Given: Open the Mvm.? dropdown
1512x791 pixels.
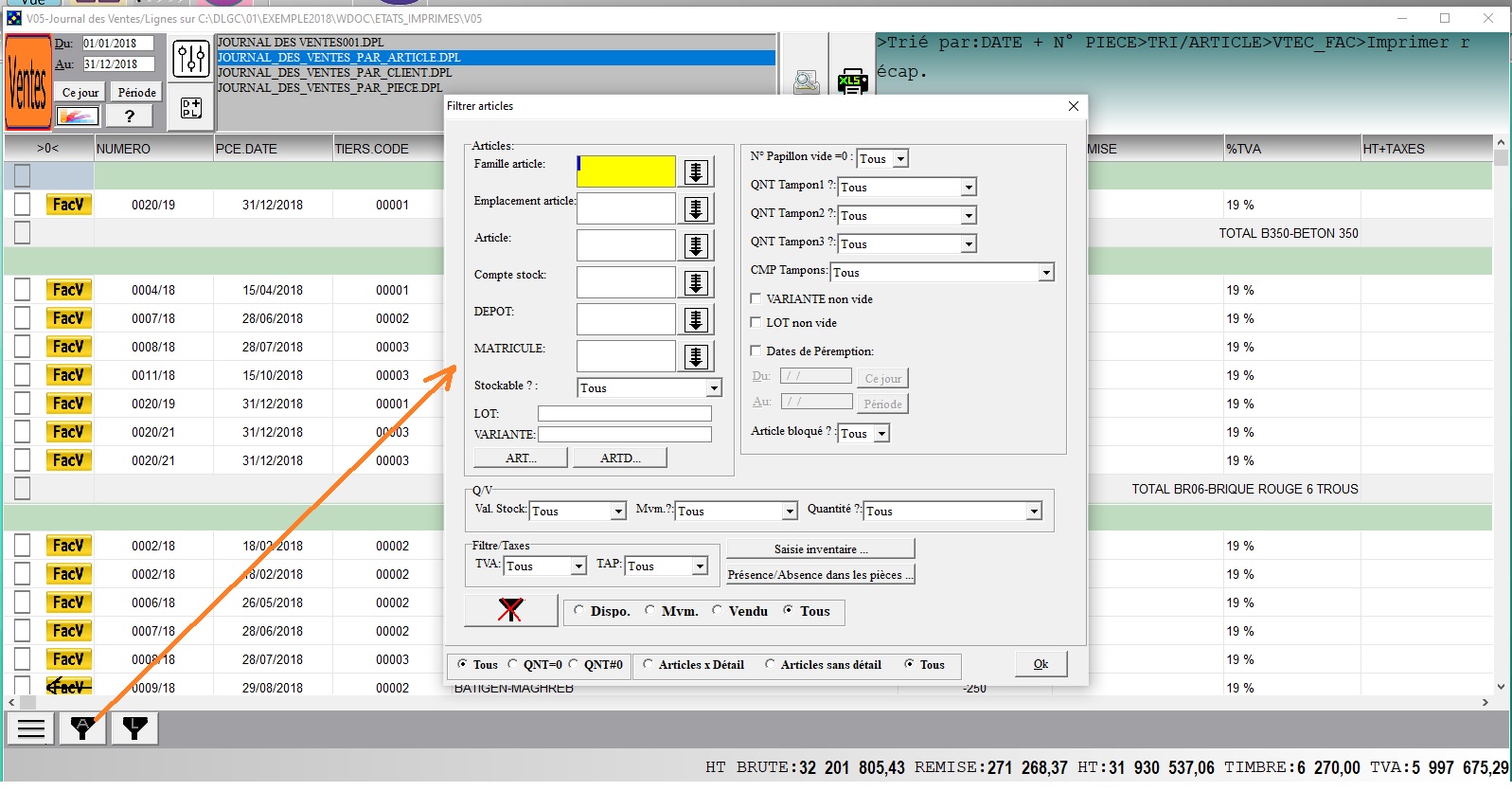Looking at the screenshot, I should 790,512.
